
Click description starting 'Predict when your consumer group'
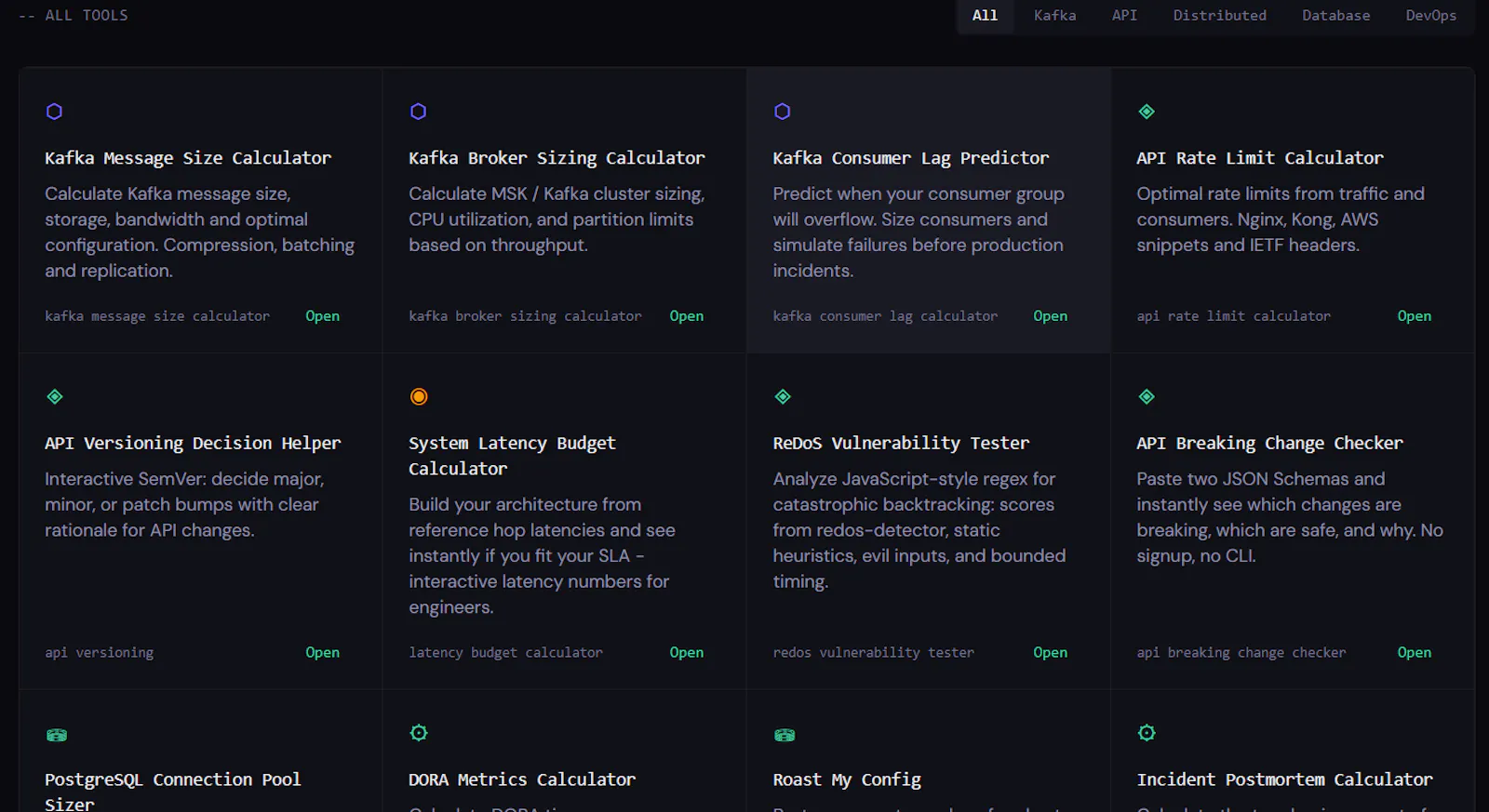[918, 233]
